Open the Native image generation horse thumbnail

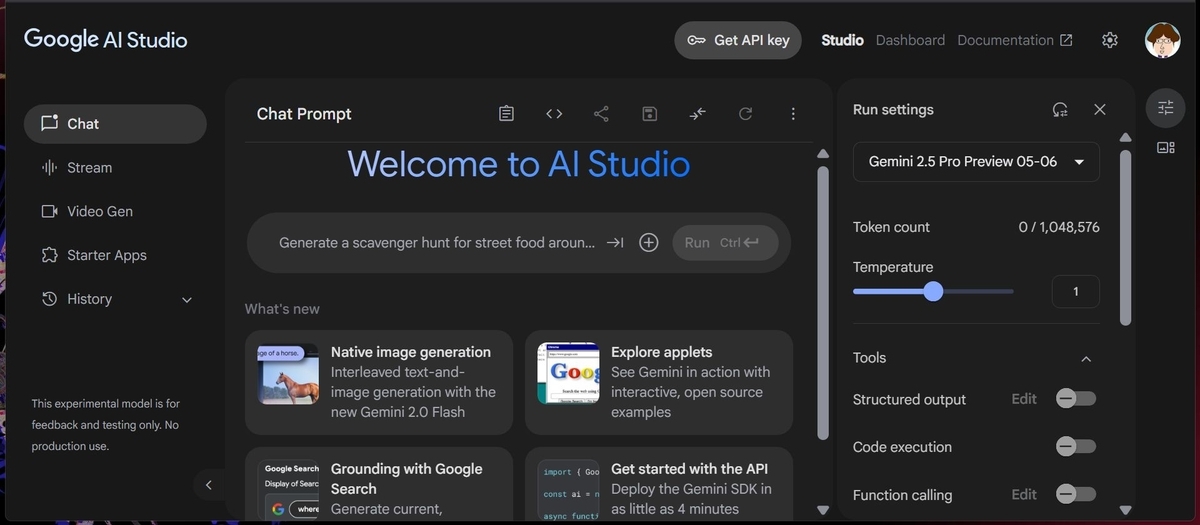click(x=288, y=374)
